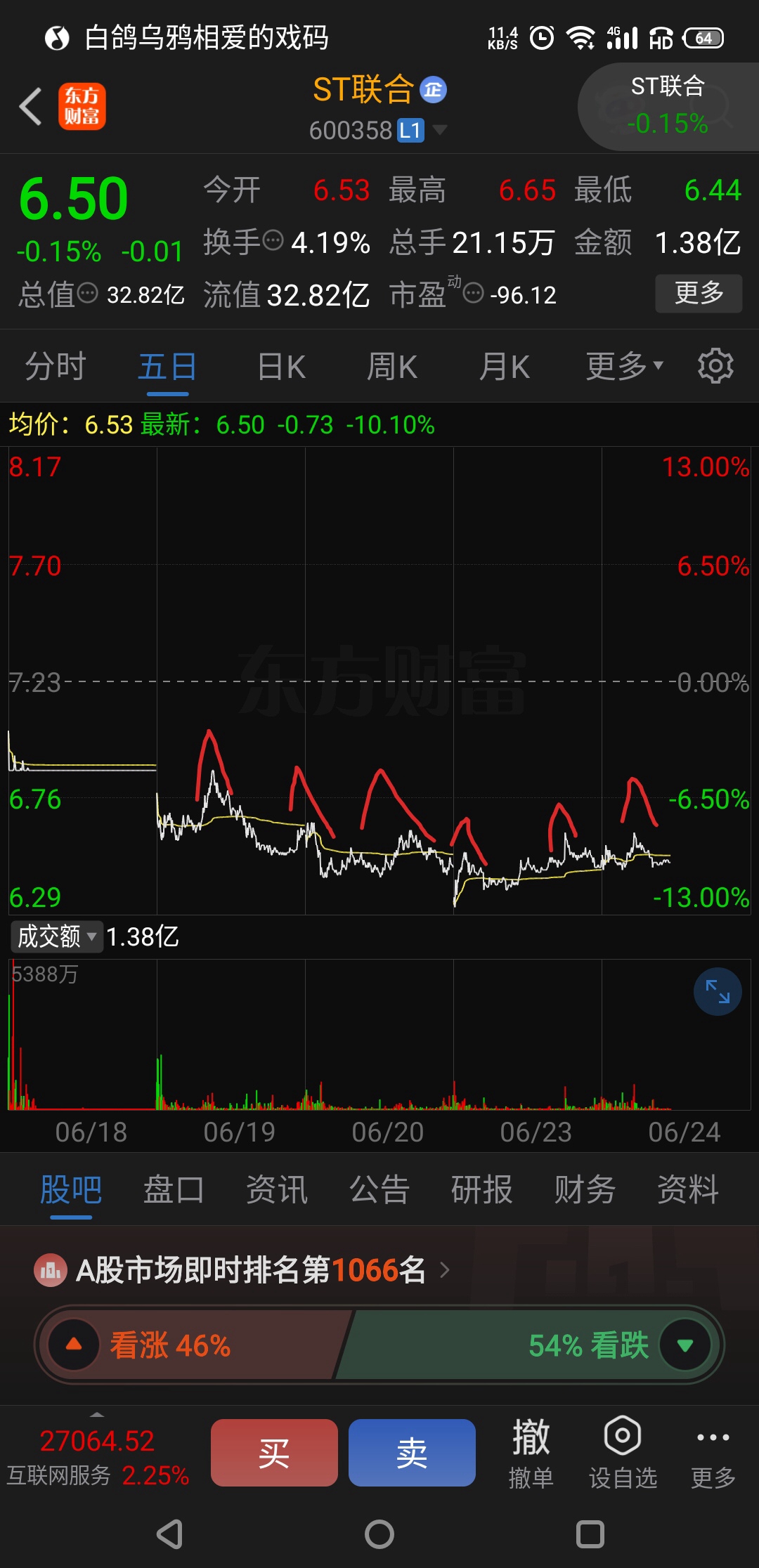Vote 看涨 with the up arrow
Image resolution: width=759 pixels, height=1568 pixels.
point(74,1345)
